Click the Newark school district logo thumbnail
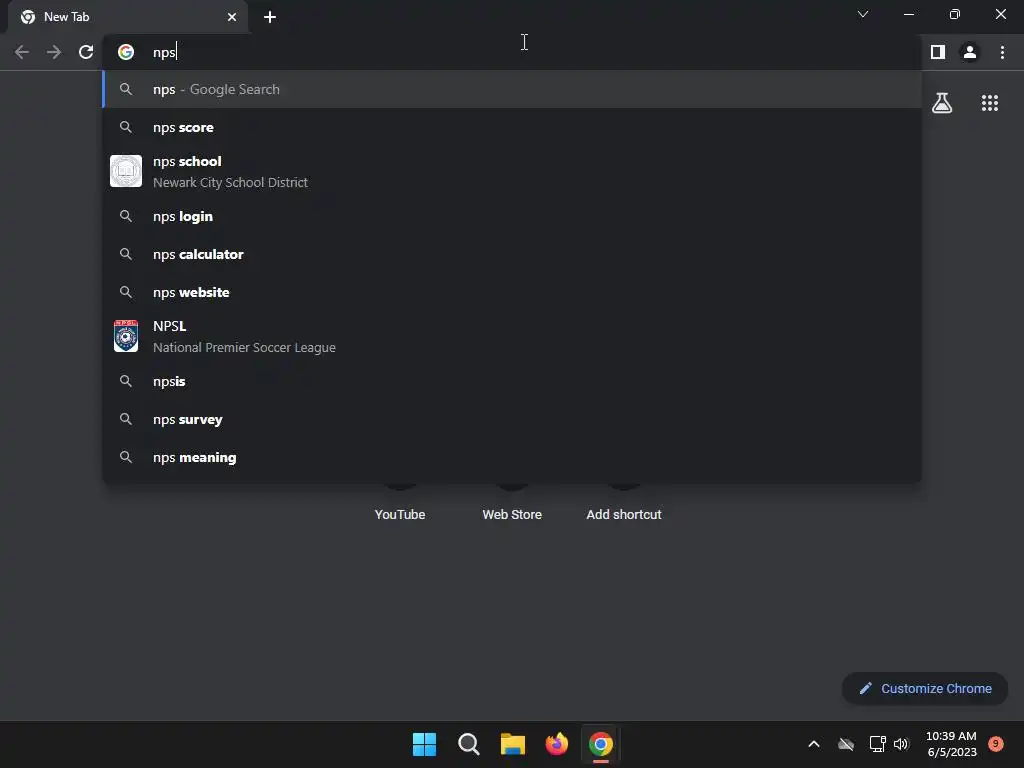The height and width of the screenshot is (768, 1024). click(x=126, y=171)
